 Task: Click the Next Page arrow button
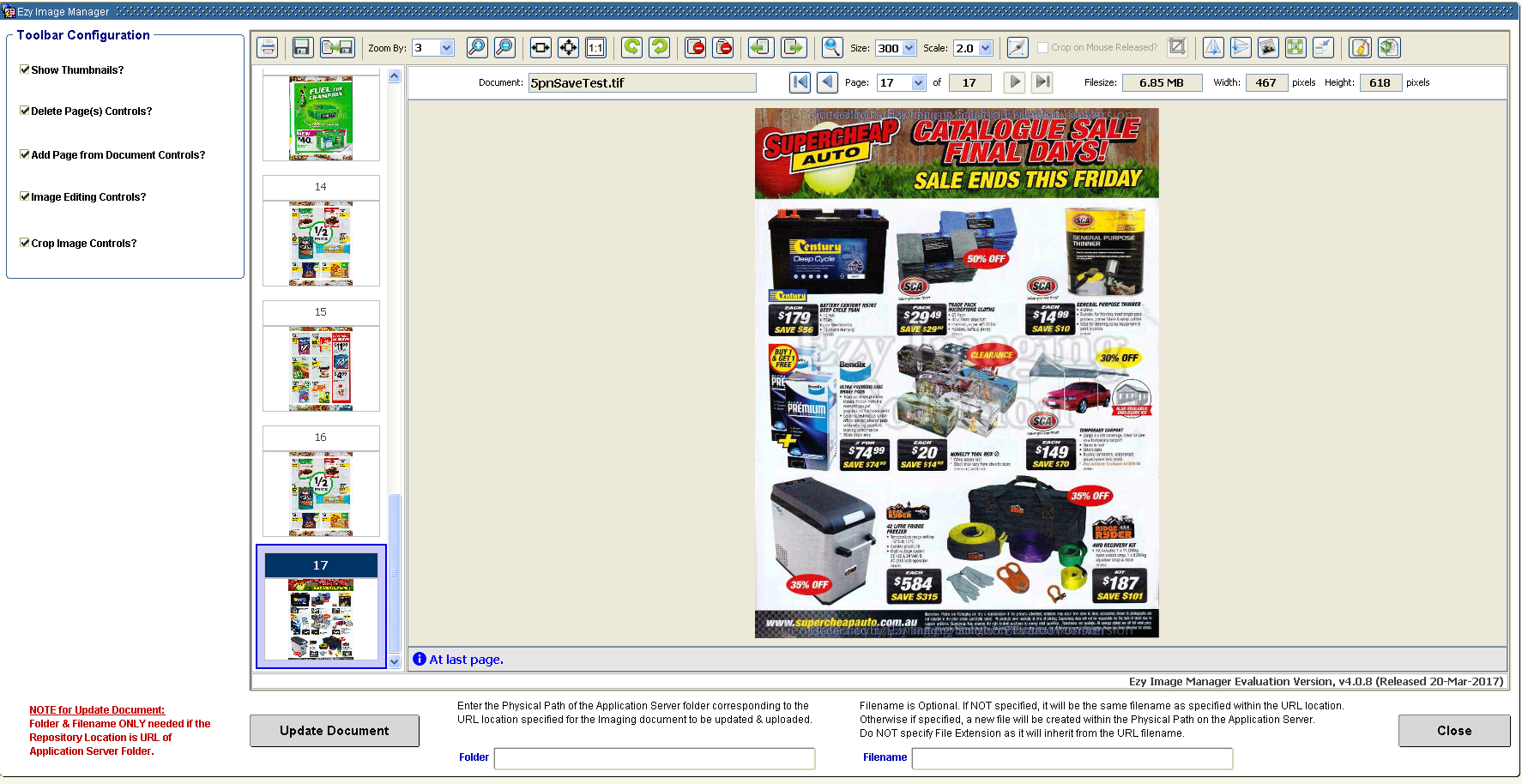[1015, 82]
